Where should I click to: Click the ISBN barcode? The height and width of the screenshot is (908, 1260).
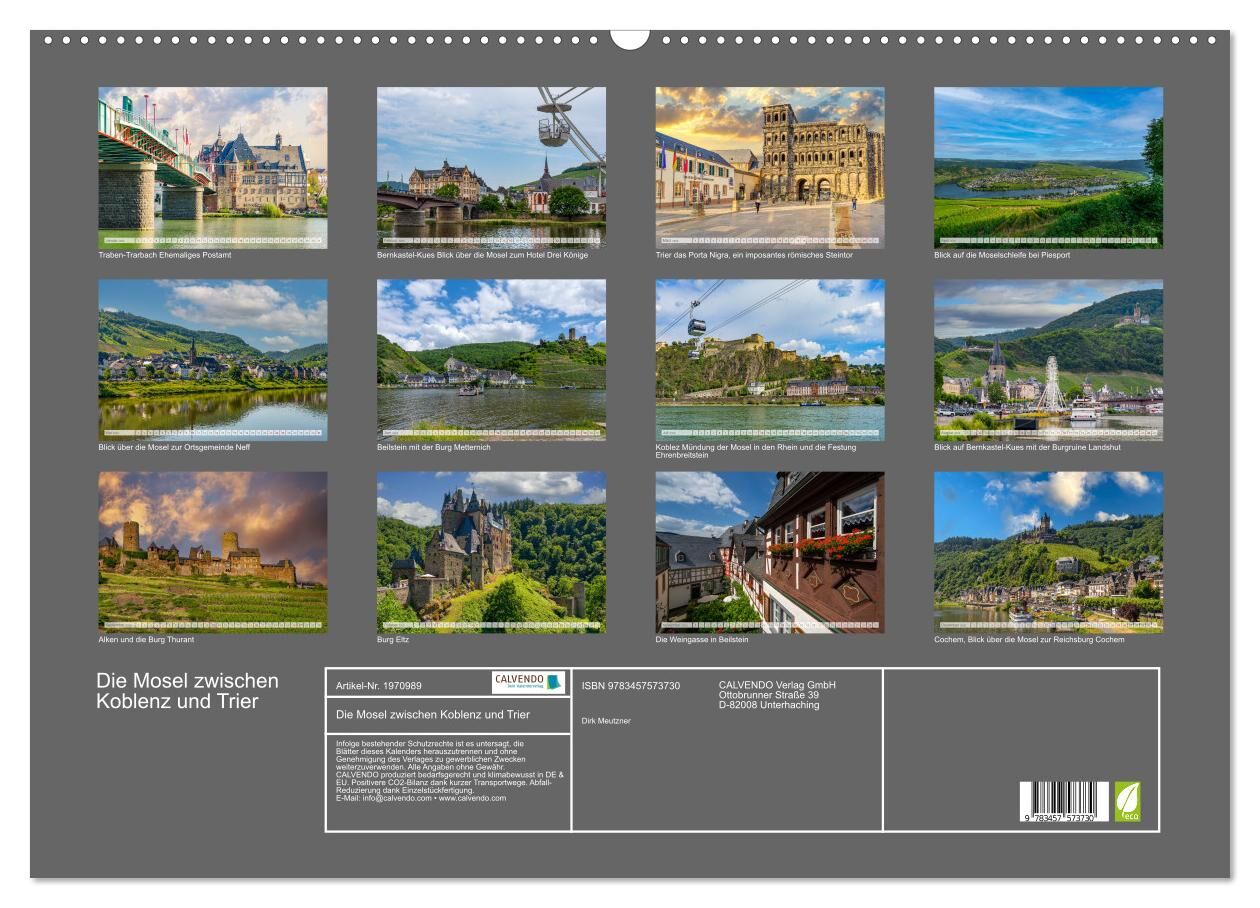coord(1063,801)
